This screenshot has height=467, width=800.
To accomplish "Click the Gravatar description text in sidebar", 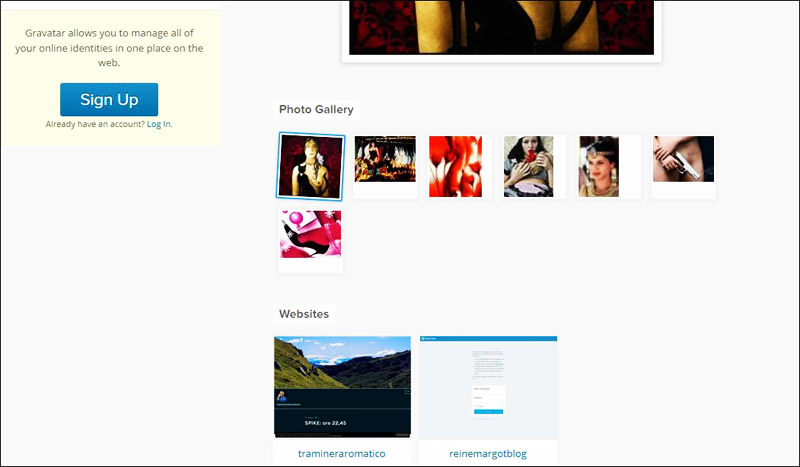I will (x=109, y=47).
